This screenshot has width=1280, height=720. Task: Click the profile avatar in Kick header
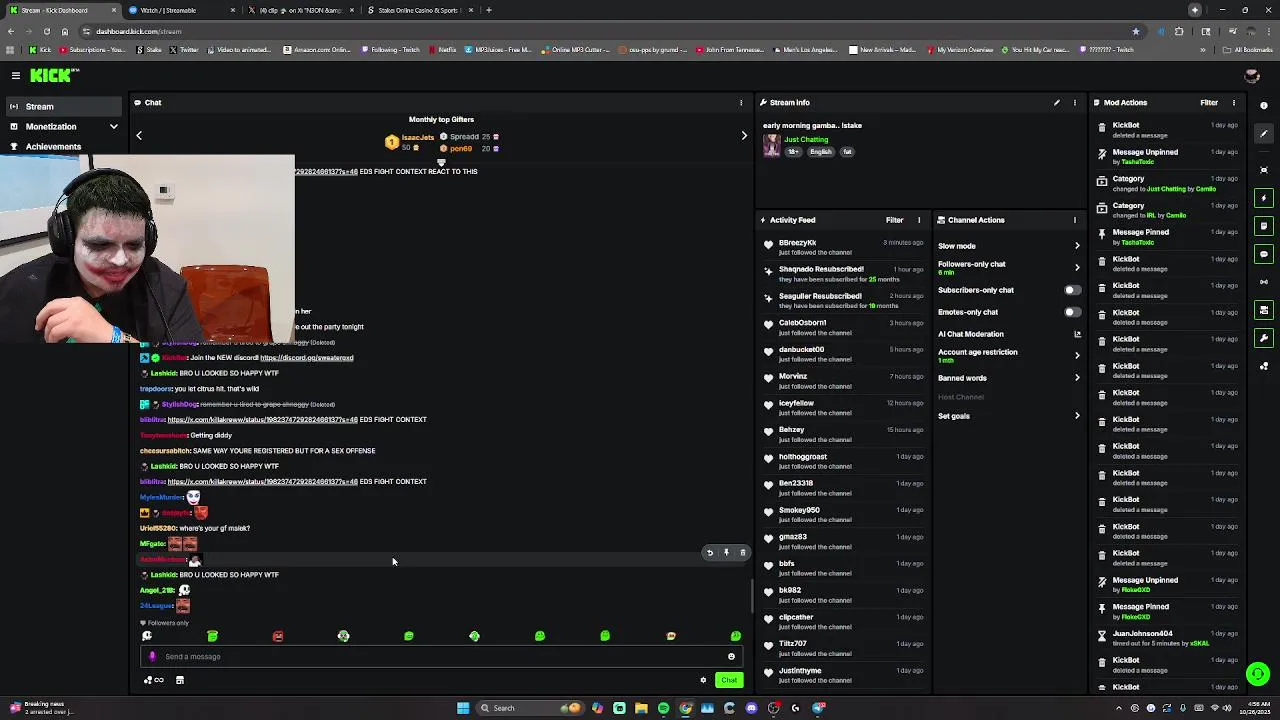[x=1251, y=76]
